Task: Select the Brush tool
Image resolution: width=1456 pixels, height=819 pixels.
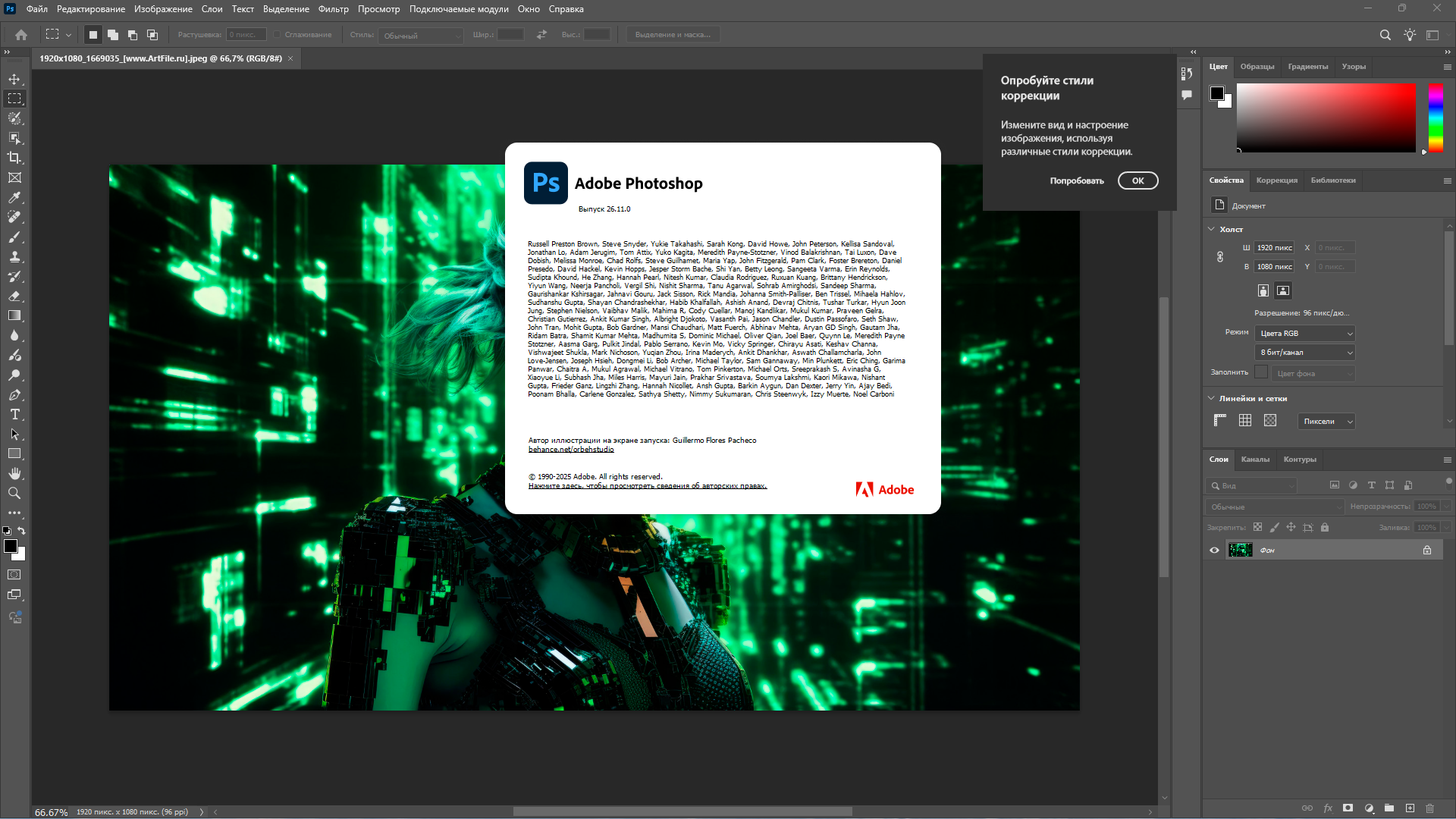Action: click(14, 237)
